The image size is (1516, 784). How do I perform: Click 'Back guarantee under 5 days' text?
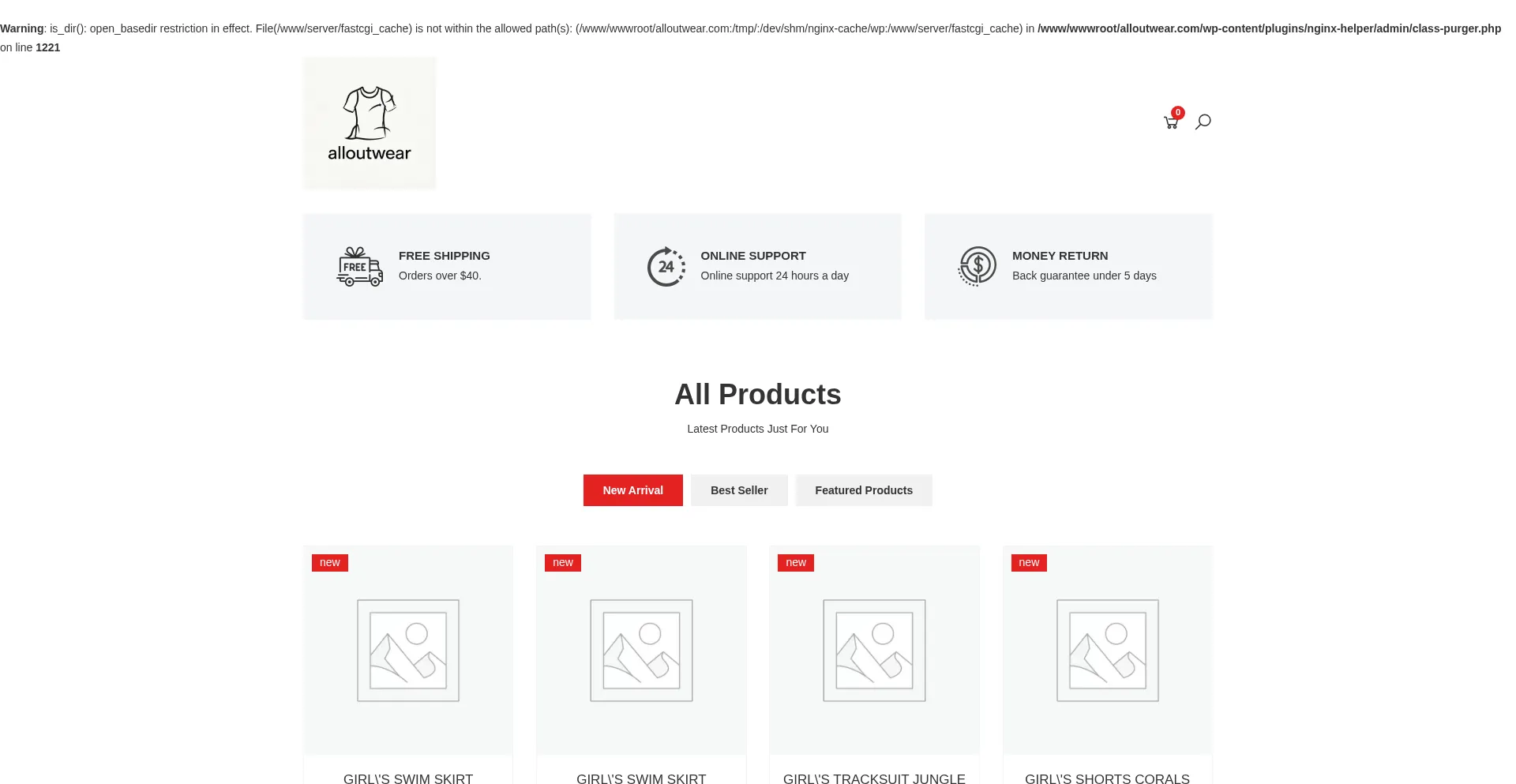[1084, 276]
